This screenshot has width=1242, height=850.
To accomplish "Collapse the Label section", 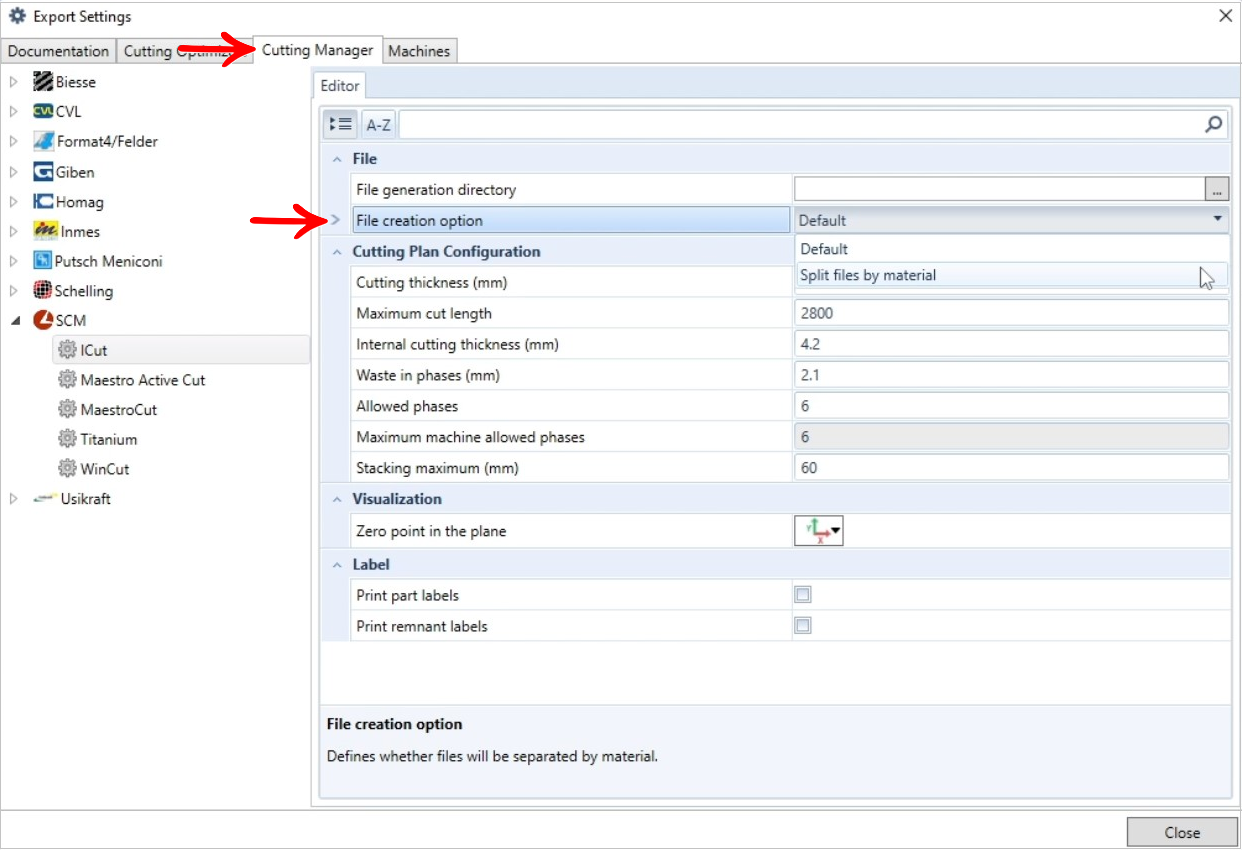I will tap(337, 565).
